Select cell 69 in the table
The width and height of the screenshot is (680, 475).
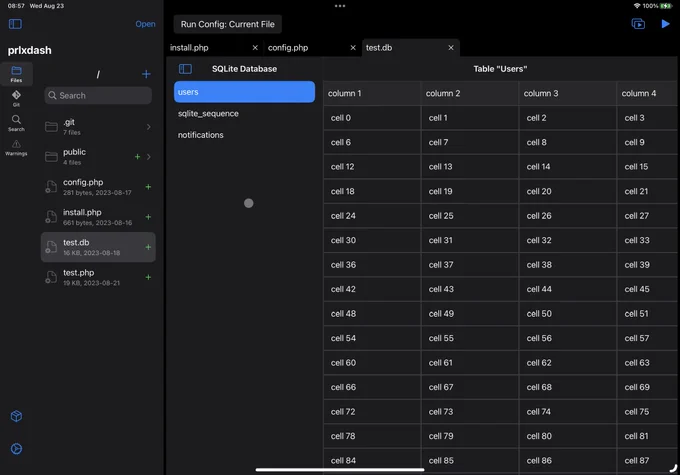647,387
